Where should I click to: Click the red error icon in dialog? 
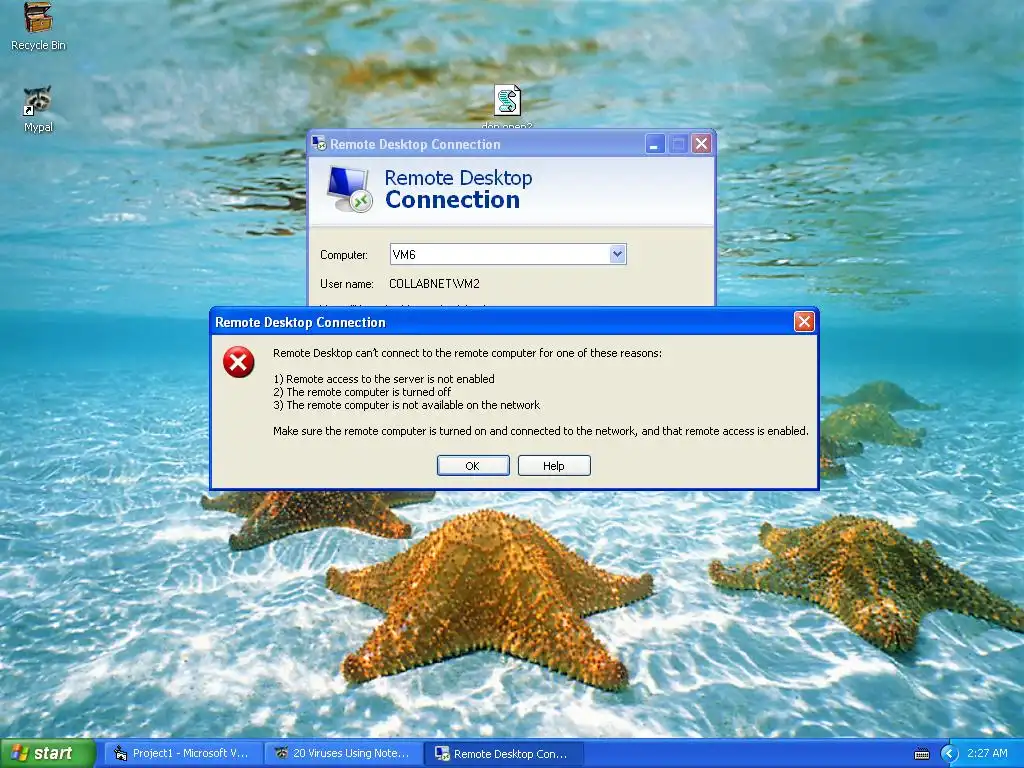[x=239, y=362]
